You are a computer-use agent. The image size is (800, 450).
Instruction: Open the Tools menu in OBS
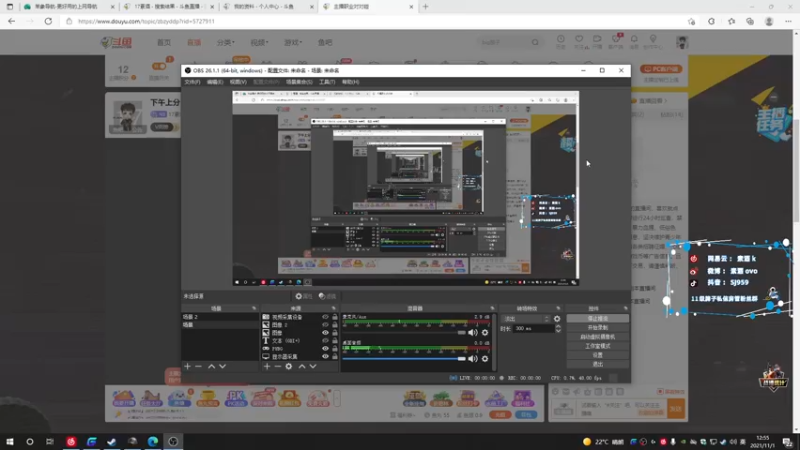coord(327,82)
